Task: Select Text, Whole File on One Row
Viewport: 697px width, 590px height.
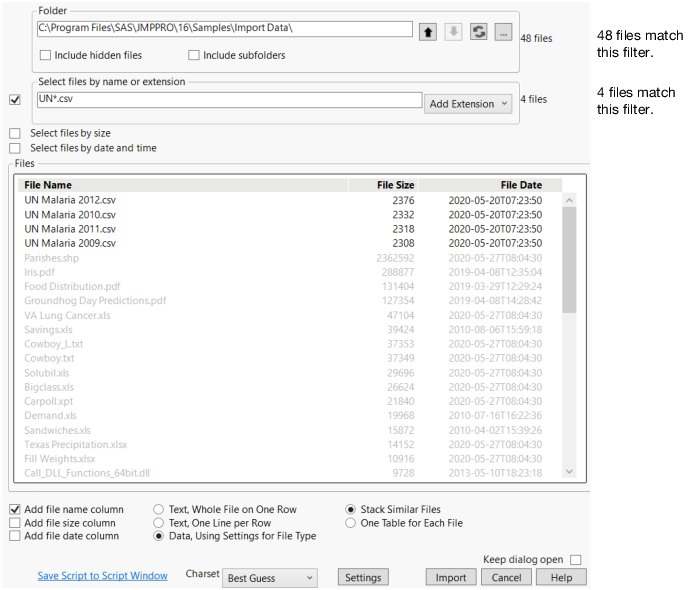Action: pos(158,510)
